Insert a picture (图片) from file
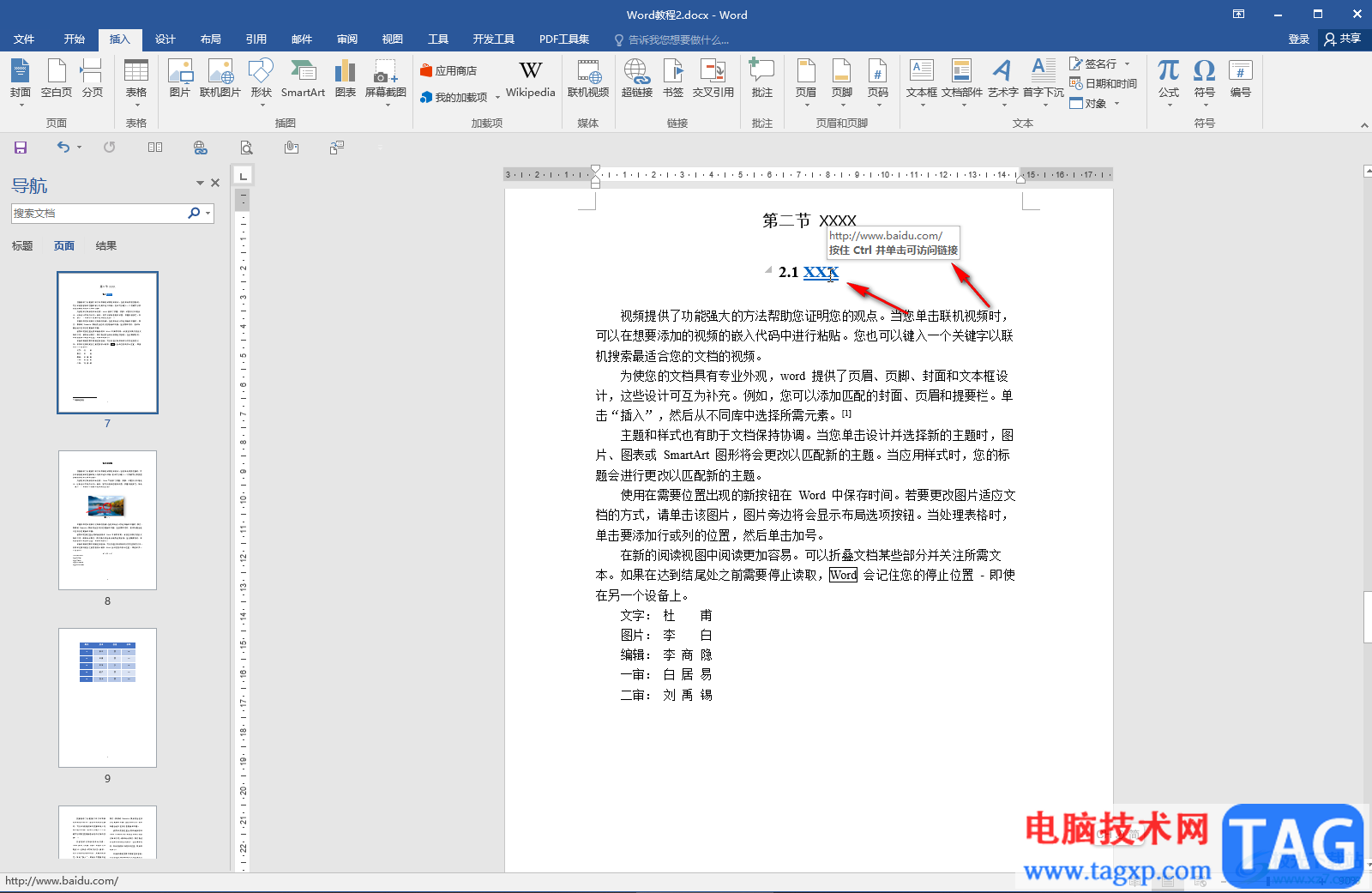The height and width of the screenshot is (893, 1372). [180, 79]
